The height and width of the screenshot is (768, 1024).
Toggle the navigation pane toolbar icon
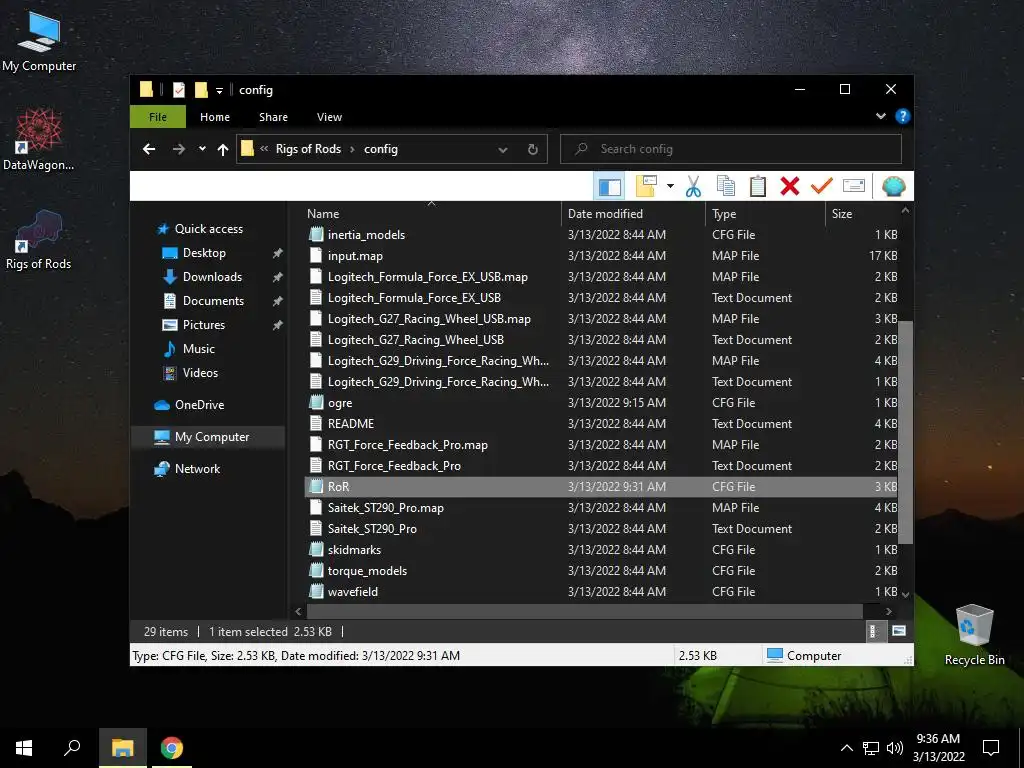(x=609, y=187)
